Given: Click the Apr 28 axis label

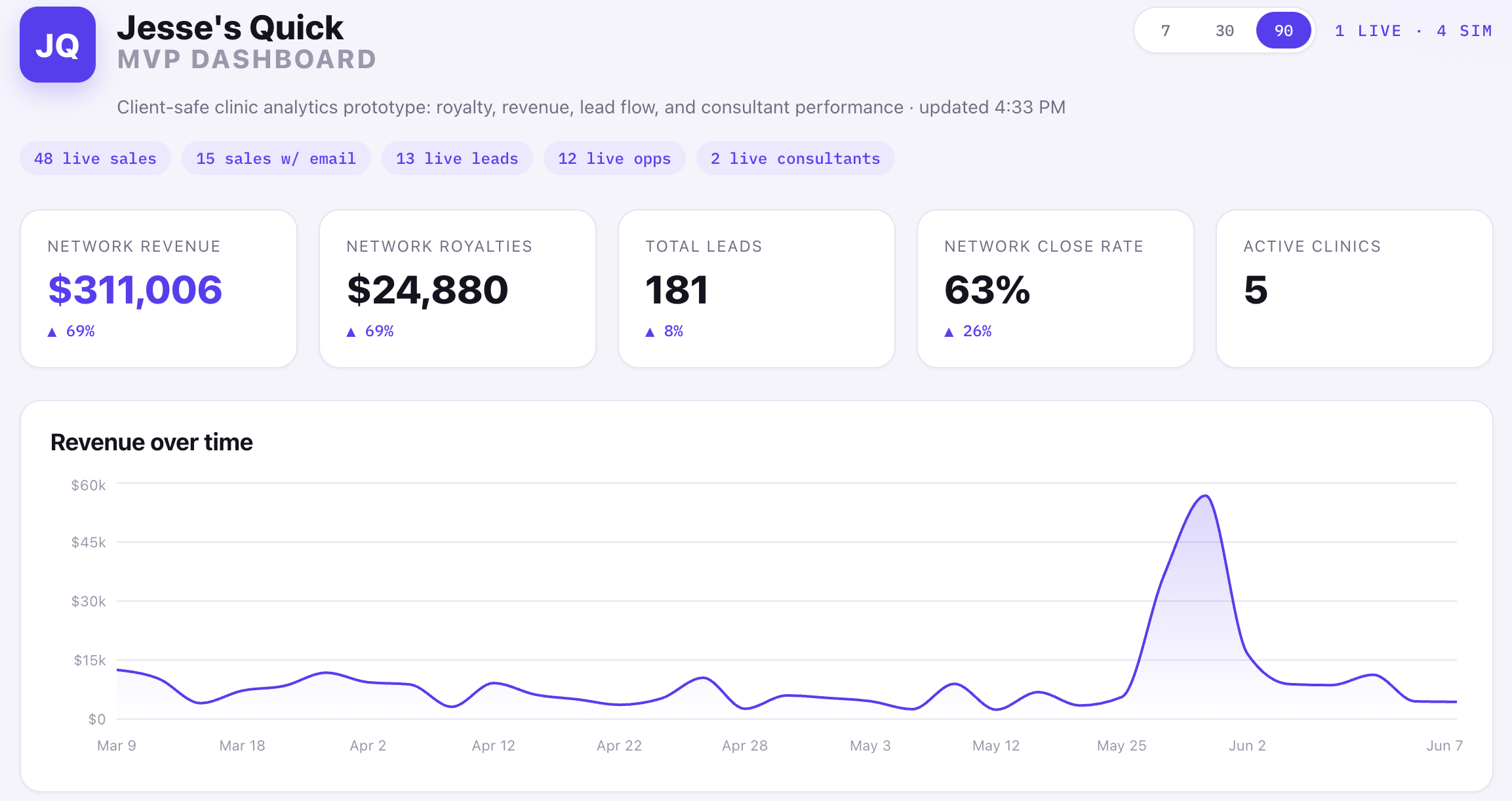Looking at the screenshot, I should pyautogui.click(x=745, y=745).
